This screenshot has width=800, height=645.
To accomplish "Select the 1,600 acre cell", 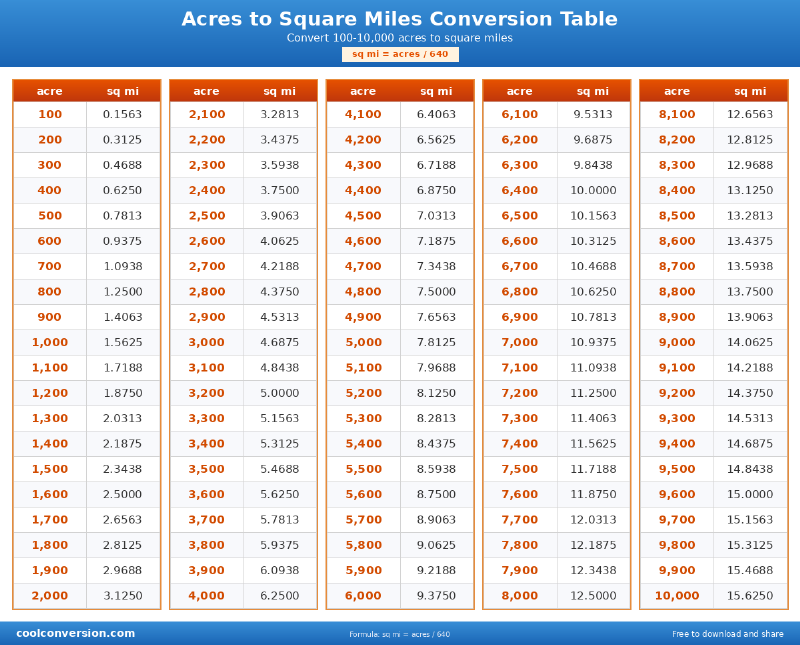I will 50,494.
